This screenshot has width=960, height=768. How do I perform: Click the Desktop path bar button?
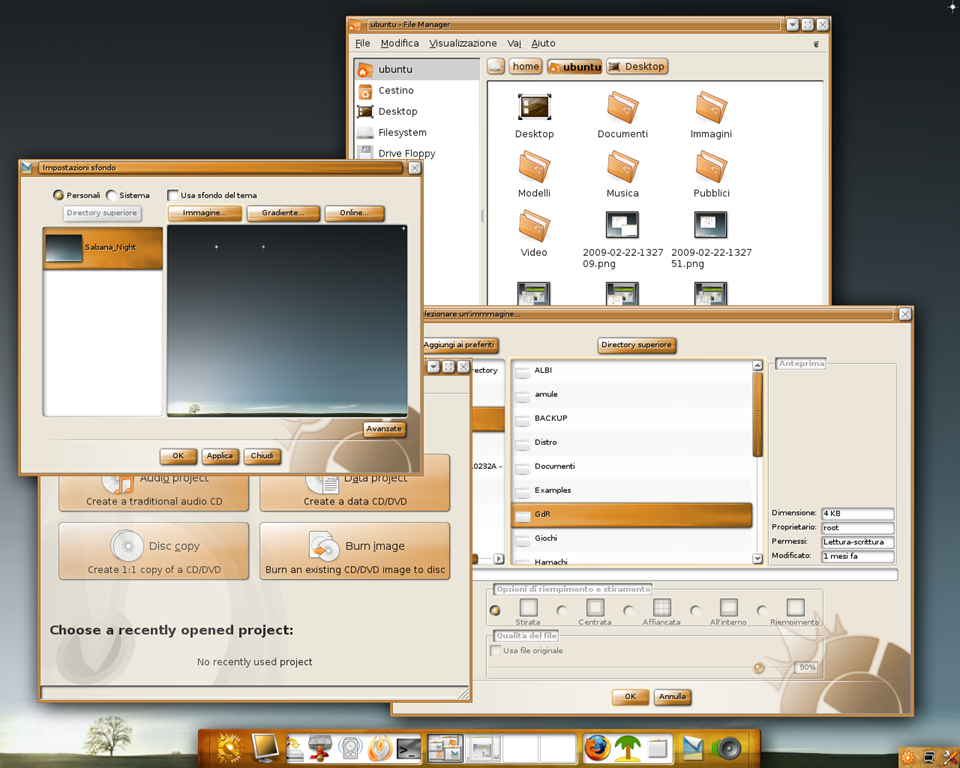click(637, 66)
